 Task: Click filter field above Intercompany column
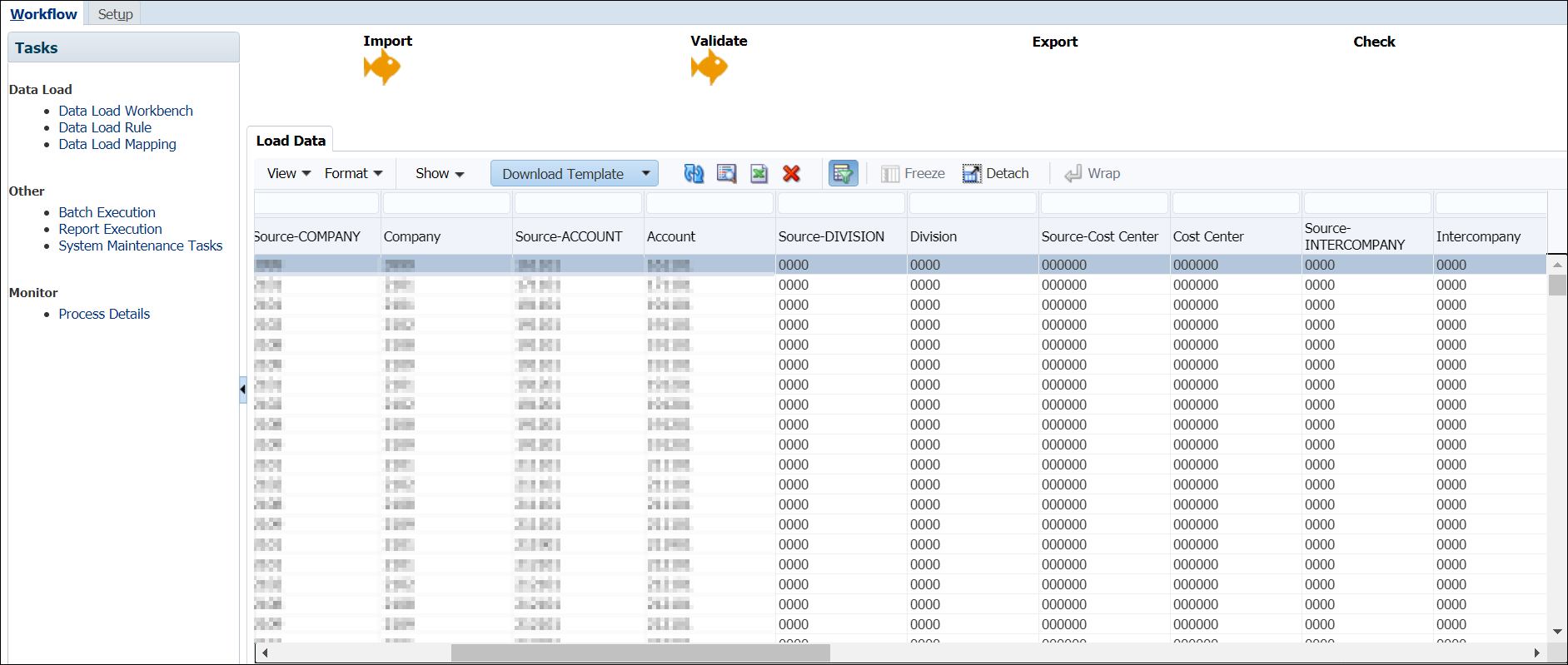click(1491, 202)
